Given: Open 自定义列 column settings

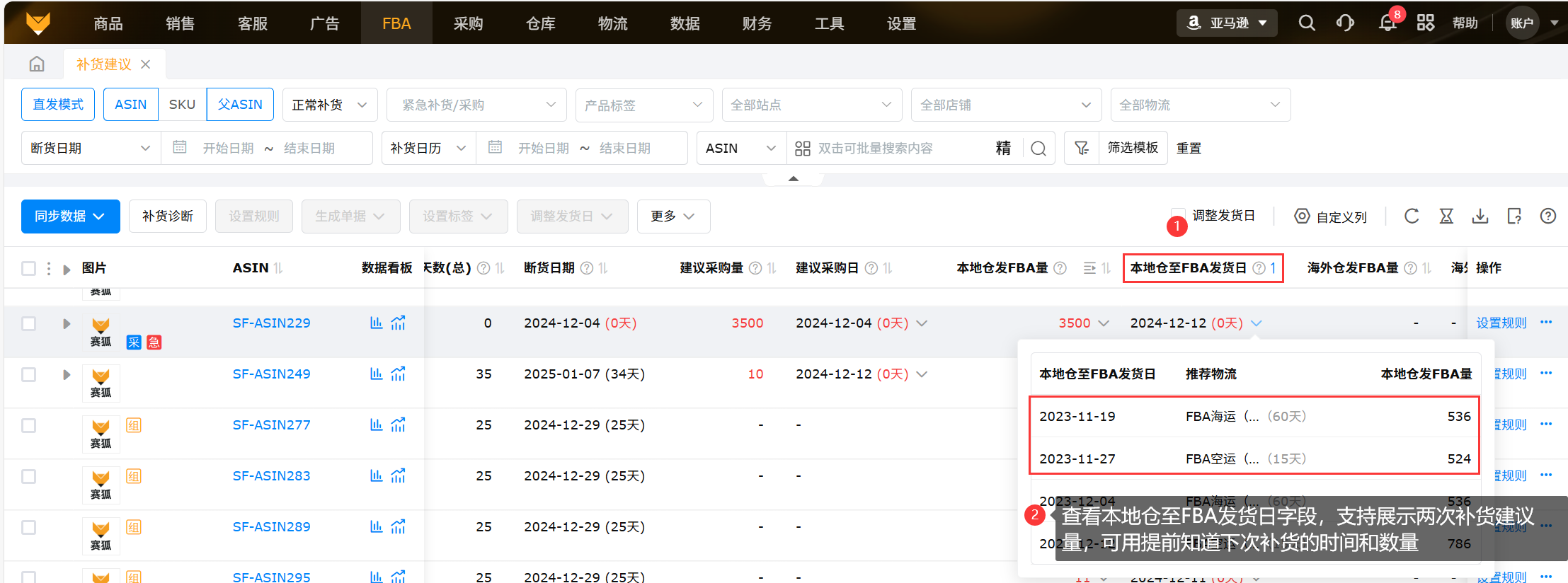Looking at the screenshot, I should point(1330,217).
